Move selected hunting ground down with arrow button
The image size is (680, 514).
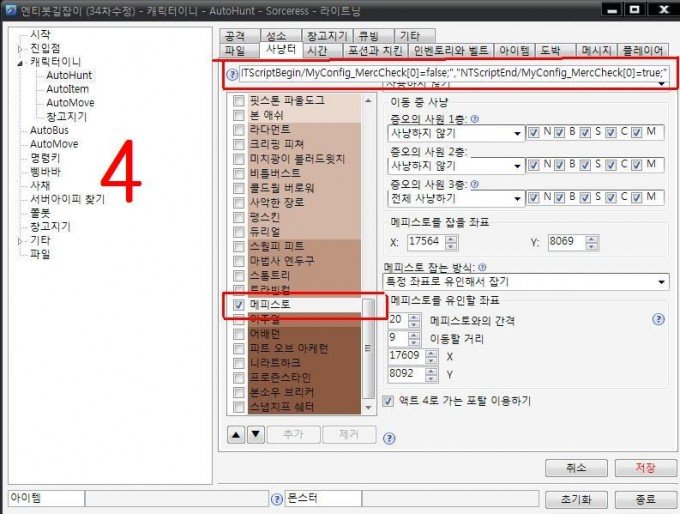256,434
